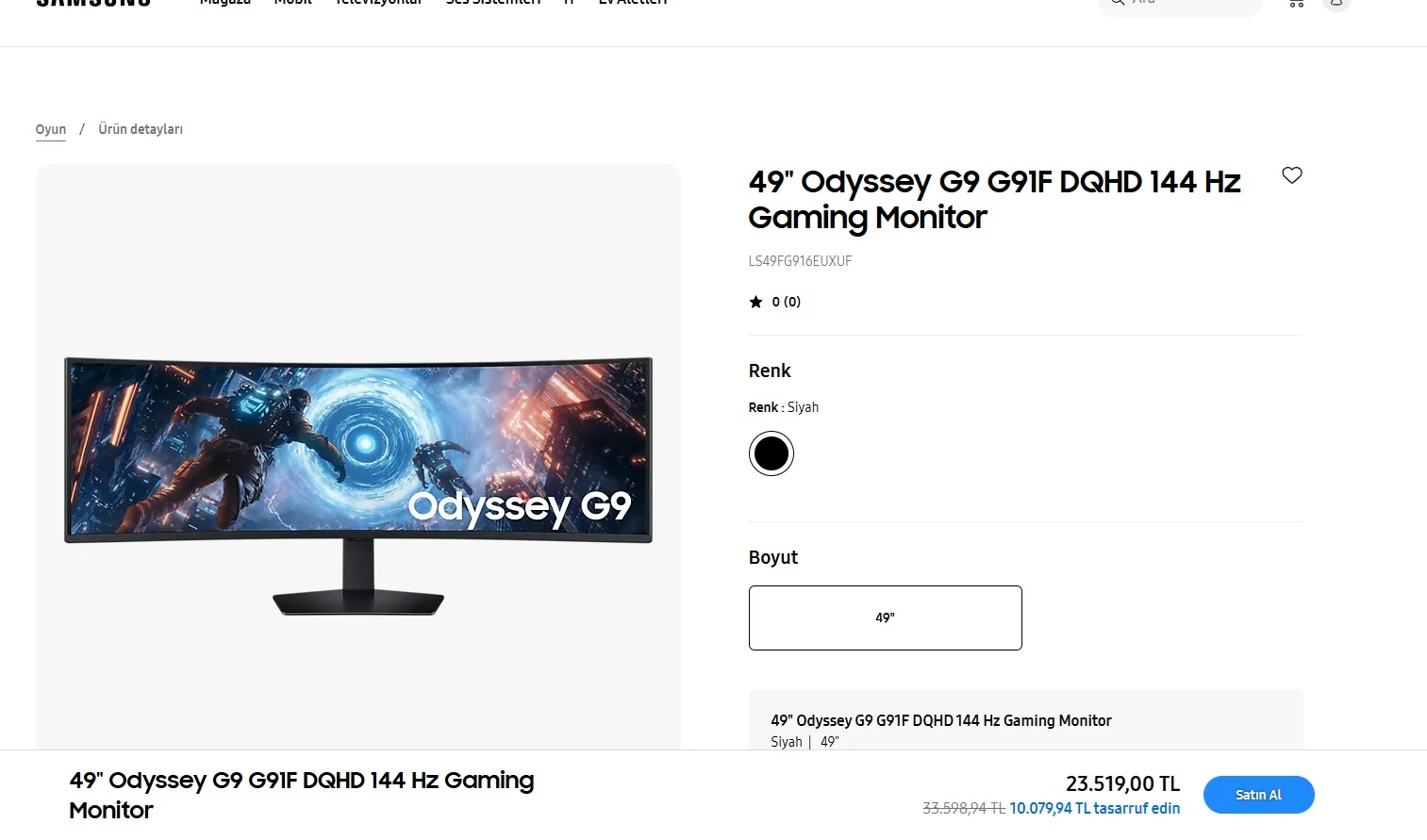Choose the 49" size option
The width and height of the screenshot is (1427, 840).
[x=885, y=618]
